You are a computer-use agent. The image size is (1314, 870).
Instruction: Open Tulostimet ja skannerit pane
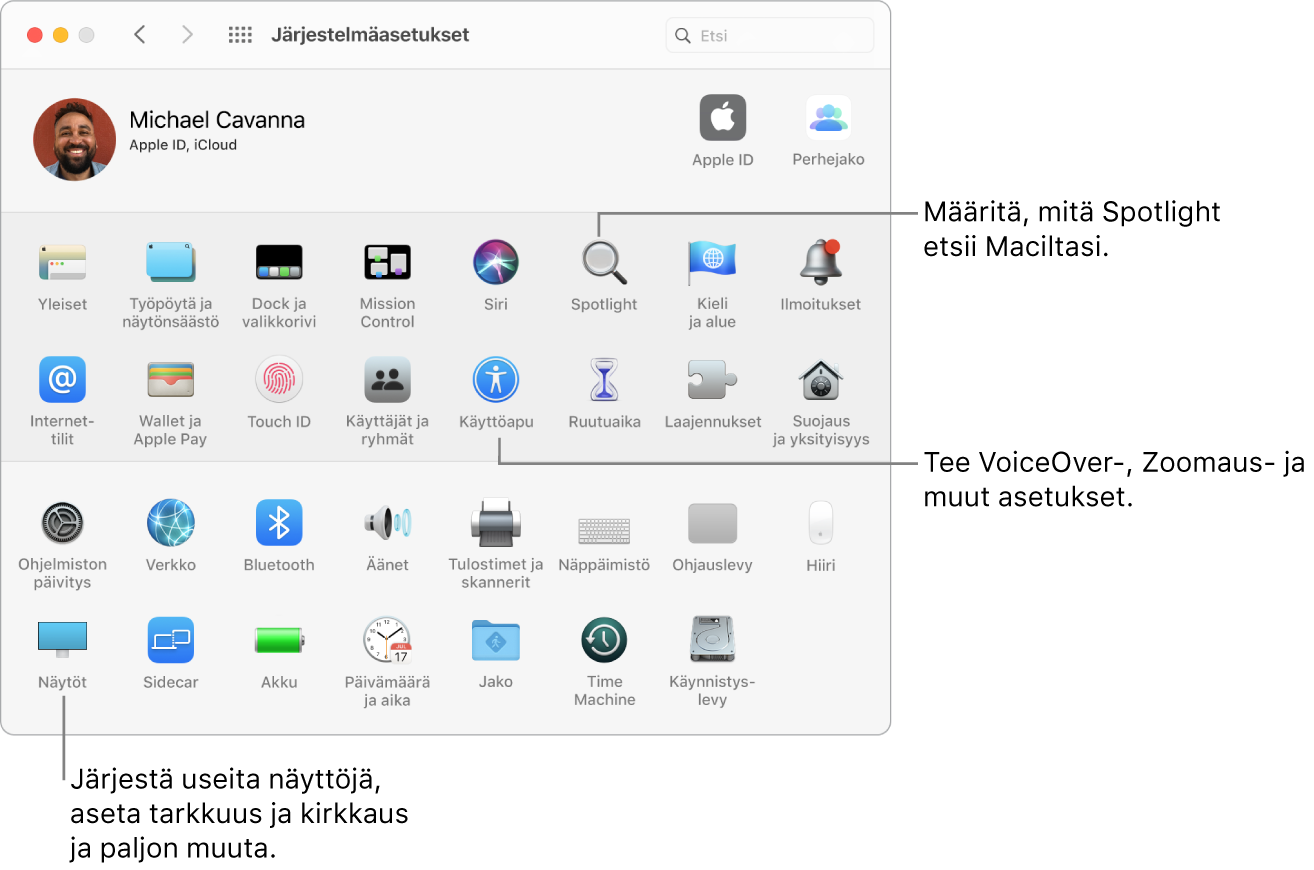point(496,523)
